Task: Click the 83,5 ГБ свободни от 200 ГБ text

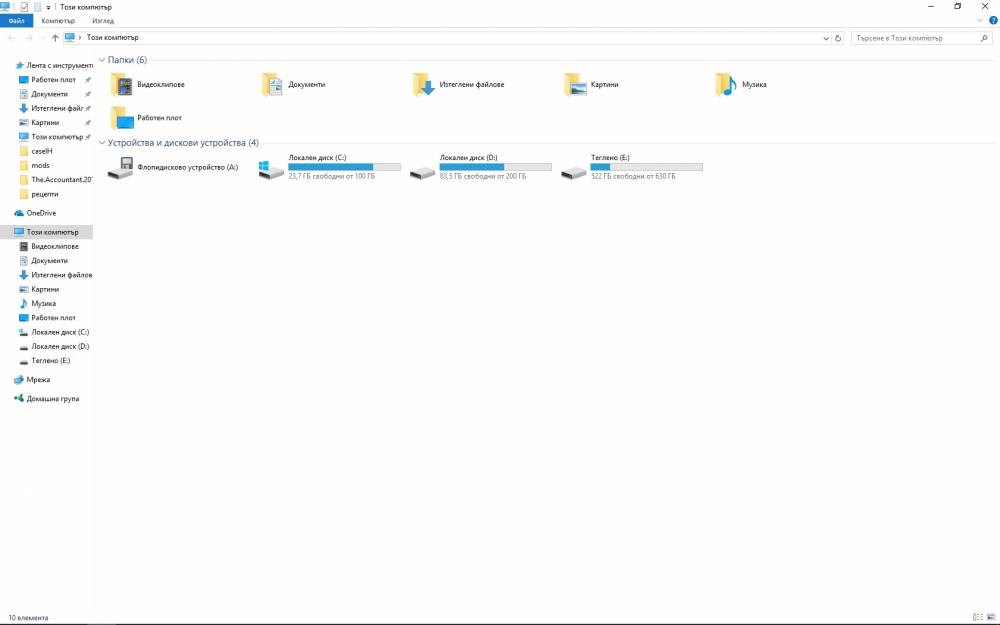Action: tap(483, 177)
